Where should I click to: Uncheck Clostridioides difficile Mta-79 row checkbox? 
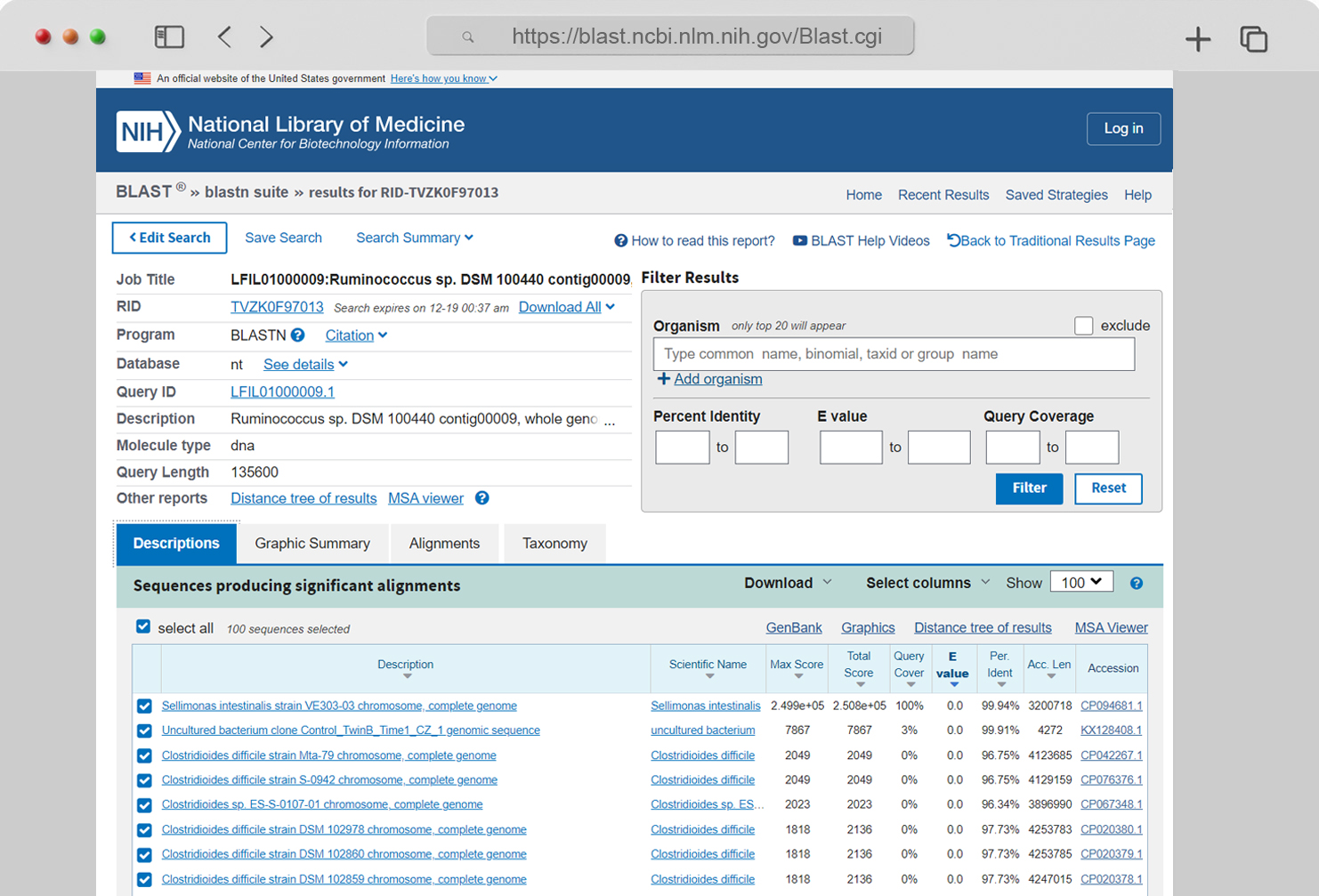(x=144, y=756)
